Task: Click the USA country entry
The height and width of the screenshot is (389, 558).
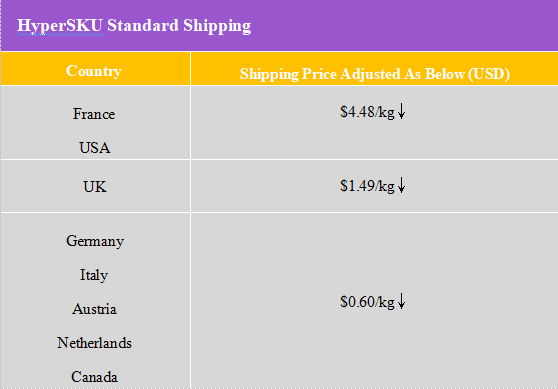Action: (95, 148)
